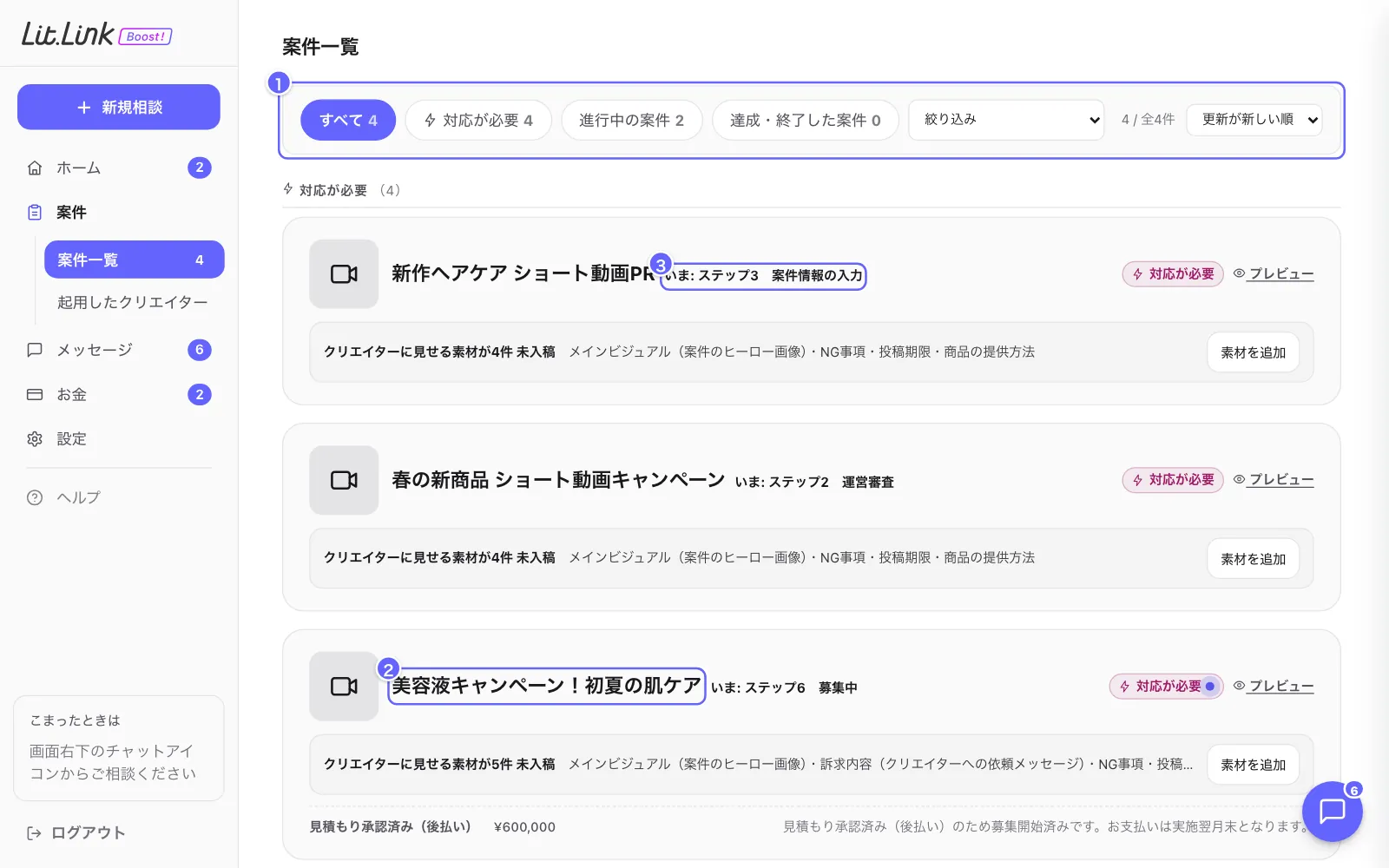Click the eye icon on 春の新商品 card
This screenshot has height=868, width=1389.
(1240, 479)
